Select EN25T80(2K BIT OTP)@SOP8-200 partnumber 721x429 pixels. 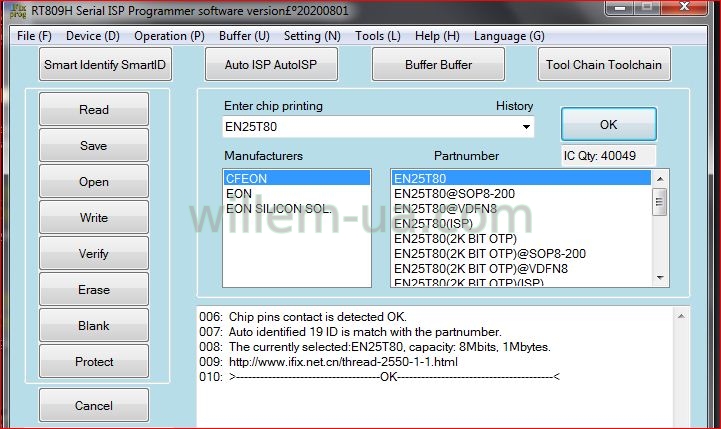point(521,254)
